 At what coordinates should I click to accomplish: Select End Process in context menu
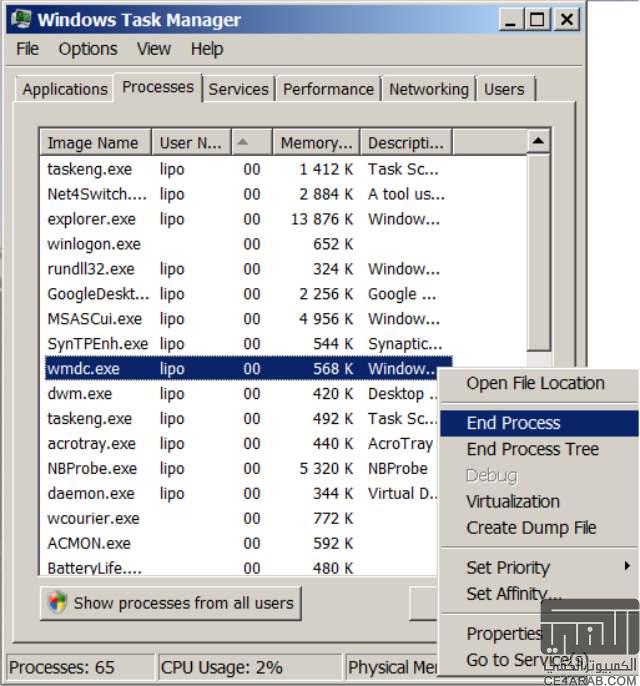[x=539, y=423]
